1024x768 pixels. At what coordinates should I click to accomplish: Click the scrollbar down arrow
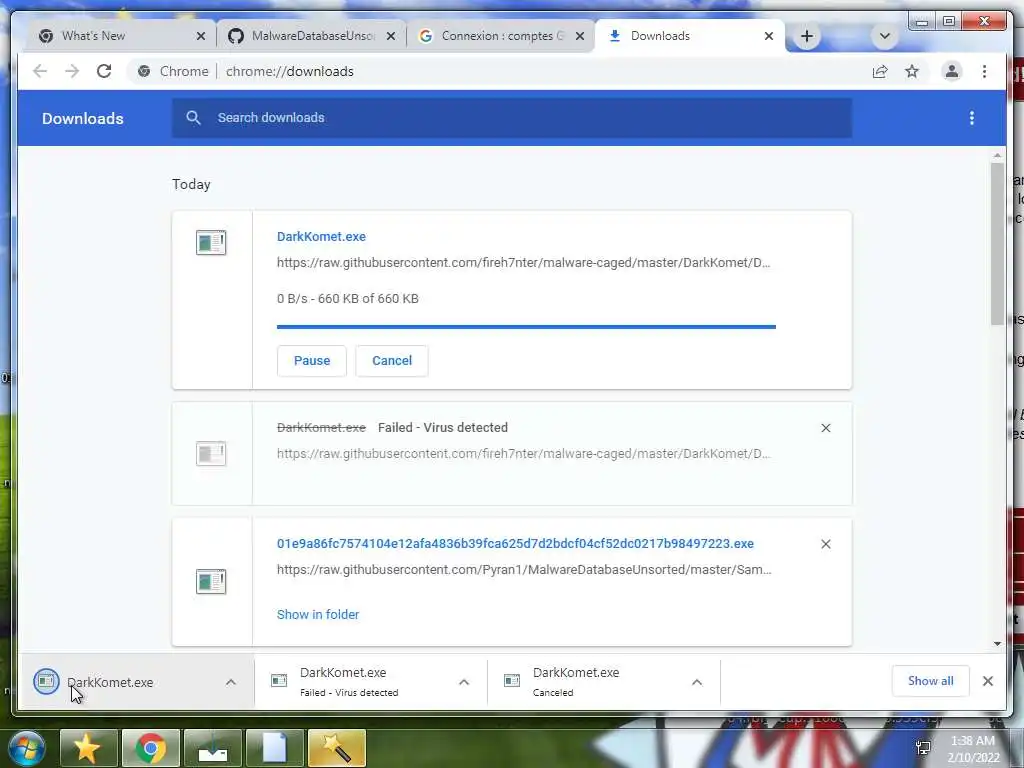[x=997, y=643]
